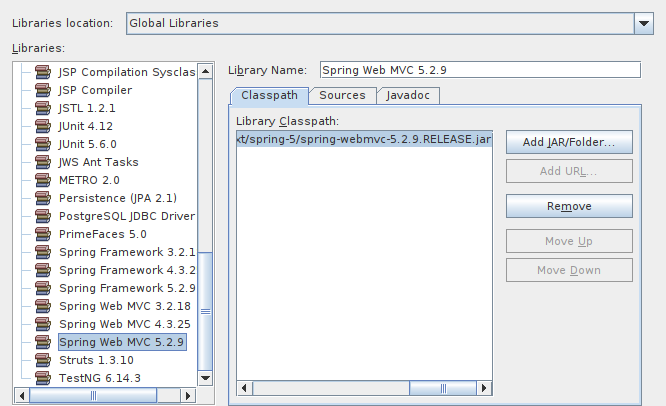Click the libraries list vertical scroll down arrow
This screenshot has width=666, height=406.
click(x=206, y=378)
